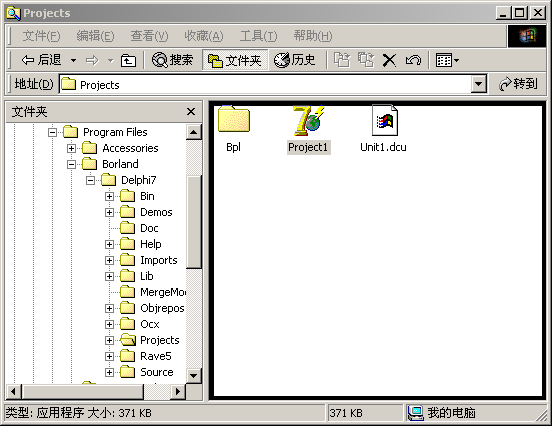The image size is (552, 426).
Task: Open the 文件(F) menu
Action: click(42, 36)
